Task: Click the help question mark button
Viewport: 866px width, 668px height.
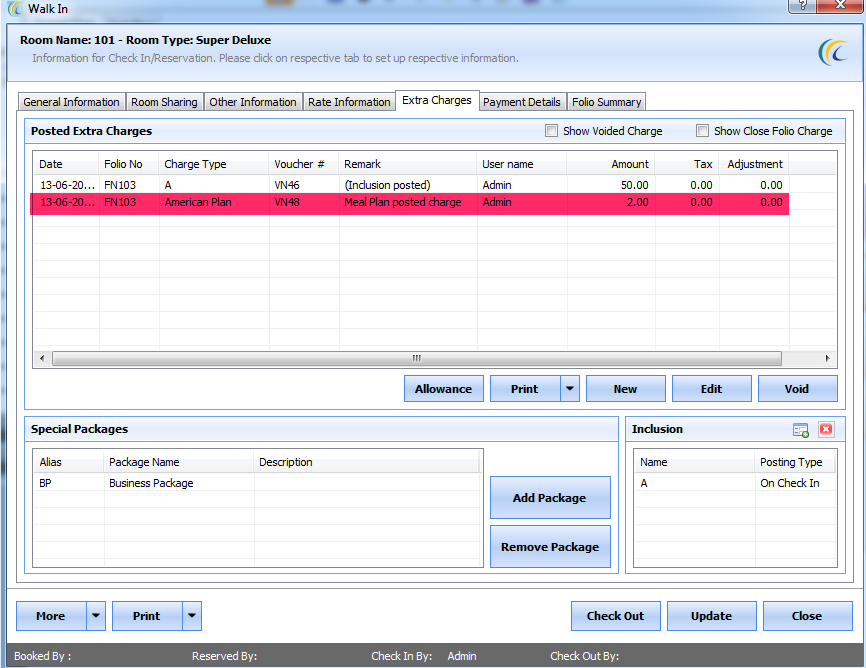Action: (x=802, y=6)
